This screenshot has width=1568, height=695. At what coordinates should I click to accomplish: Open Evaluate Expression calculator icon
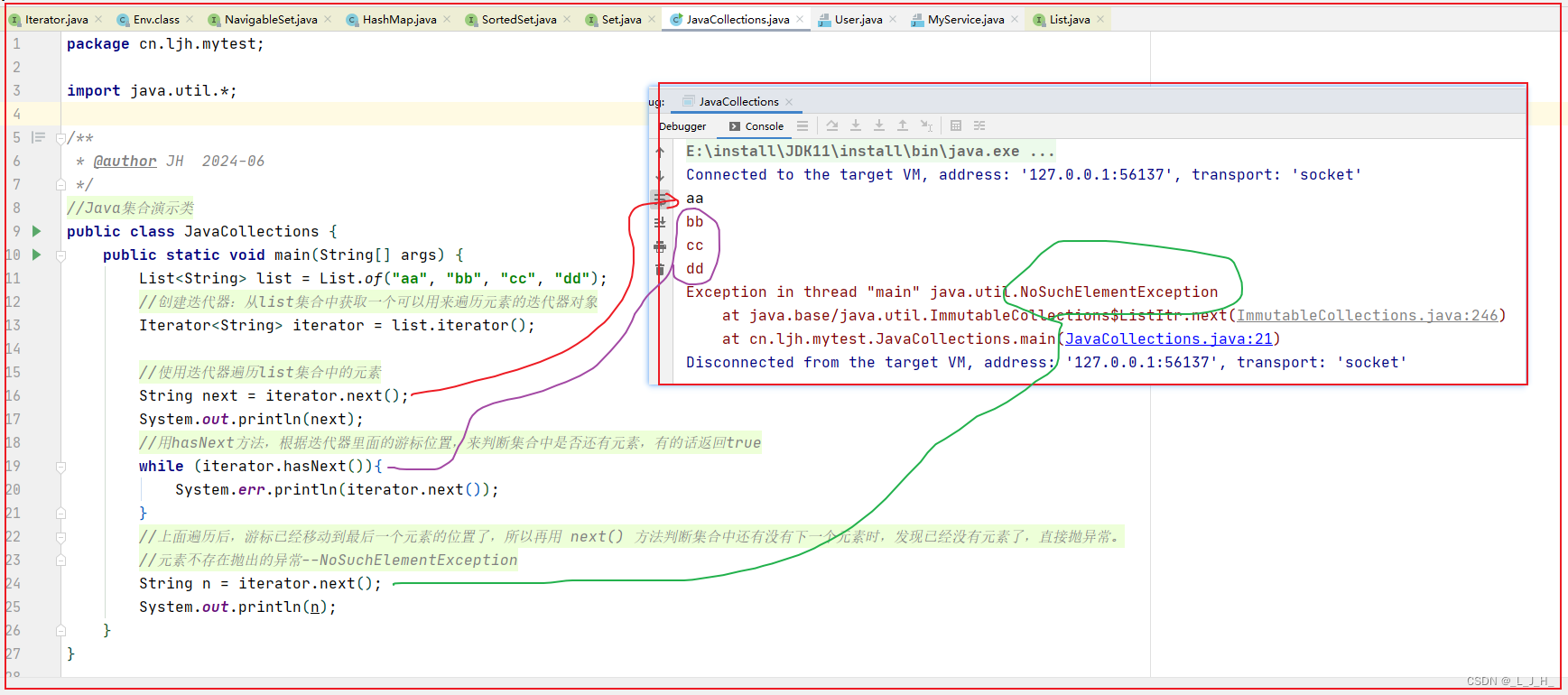tap(956, 126)
